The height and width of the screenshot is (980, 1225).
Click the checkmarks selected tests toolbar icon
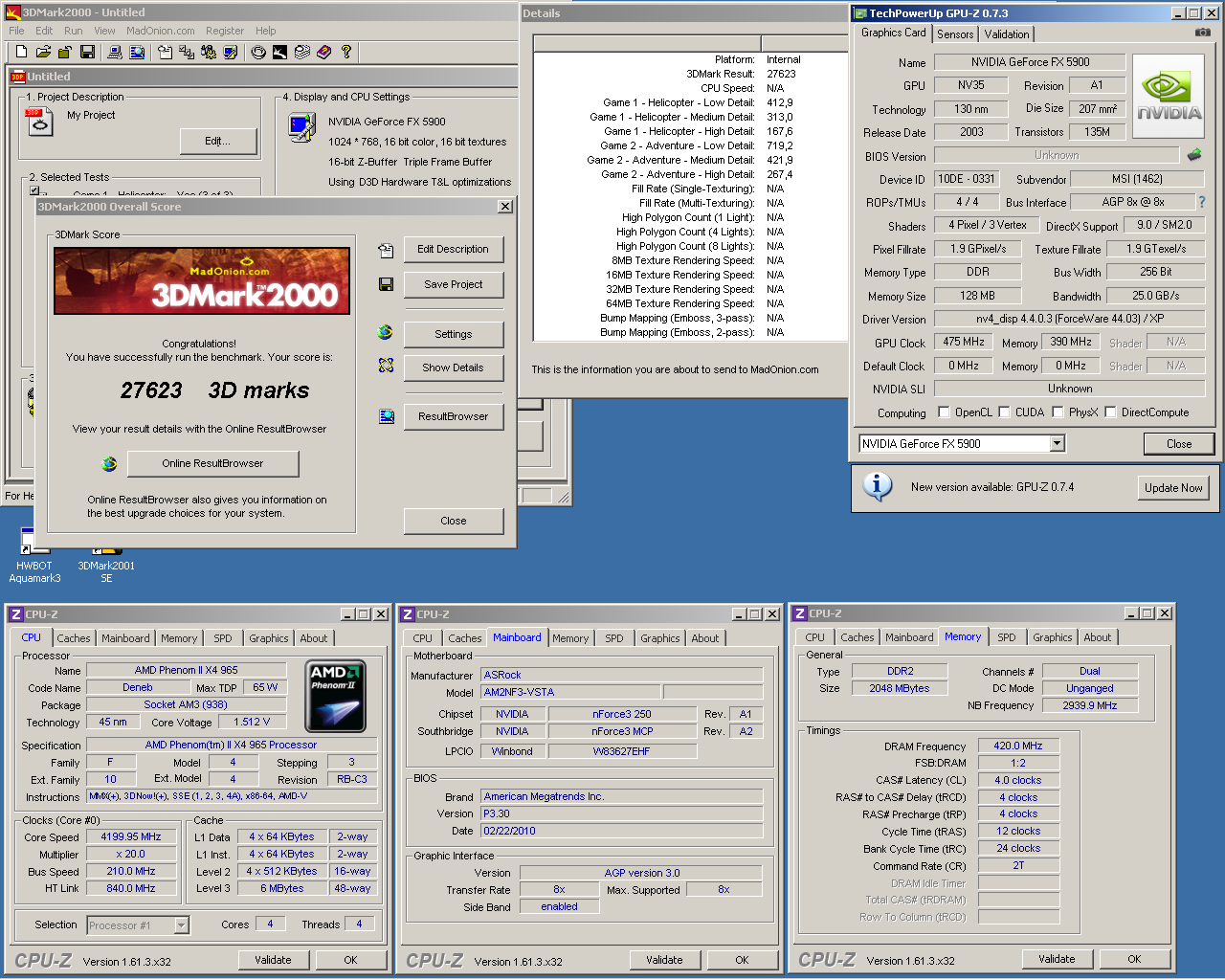coord(187,52)
